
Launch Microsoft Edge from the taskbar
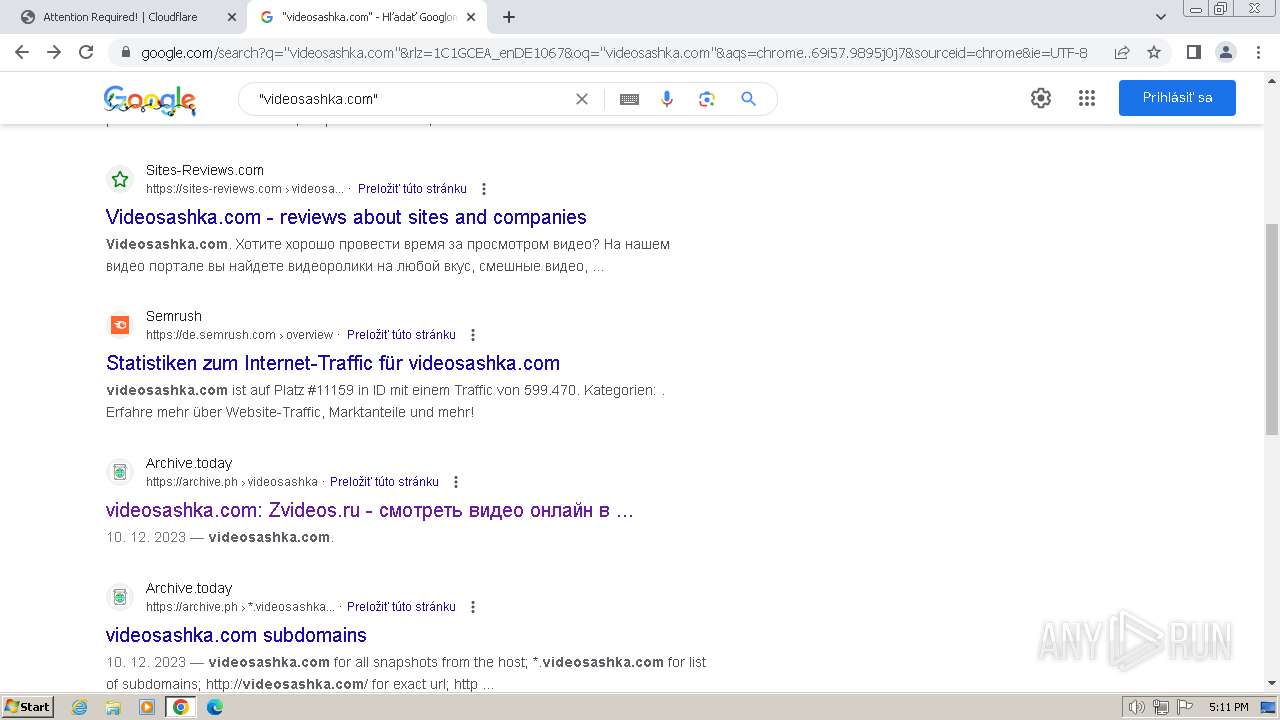214,707
